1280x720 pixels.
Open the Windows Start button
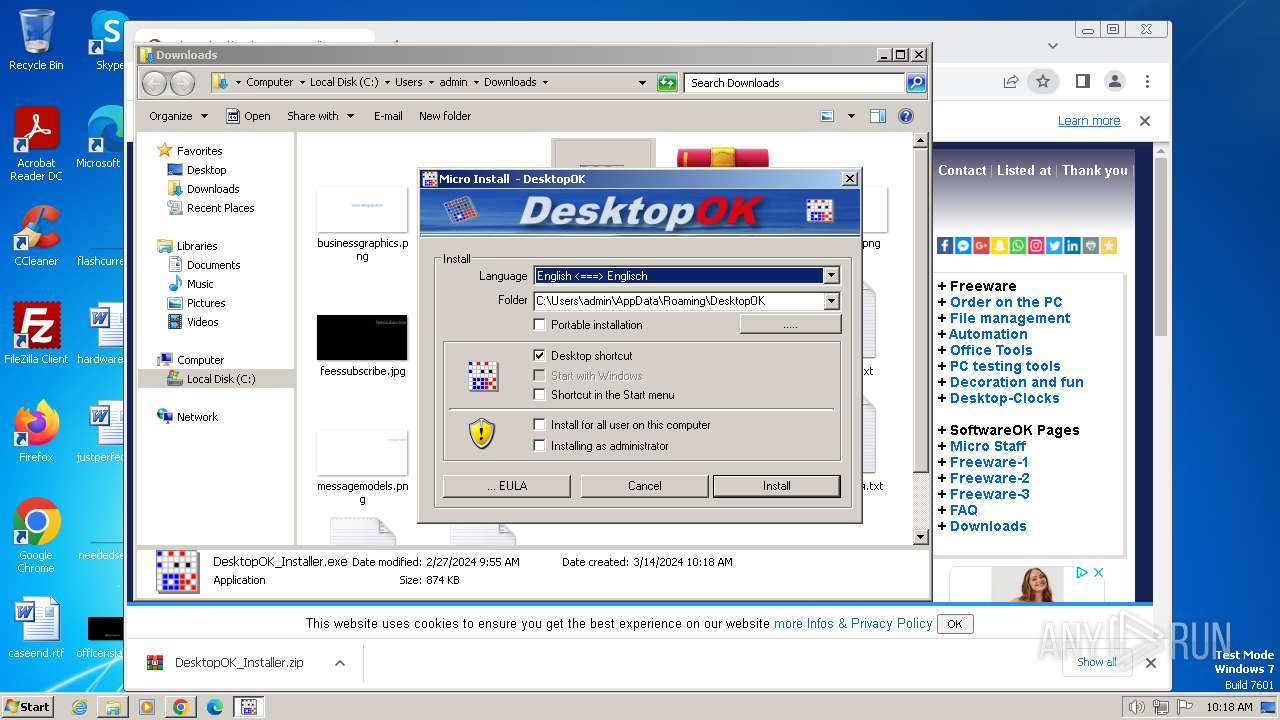(x=28, y=706)
